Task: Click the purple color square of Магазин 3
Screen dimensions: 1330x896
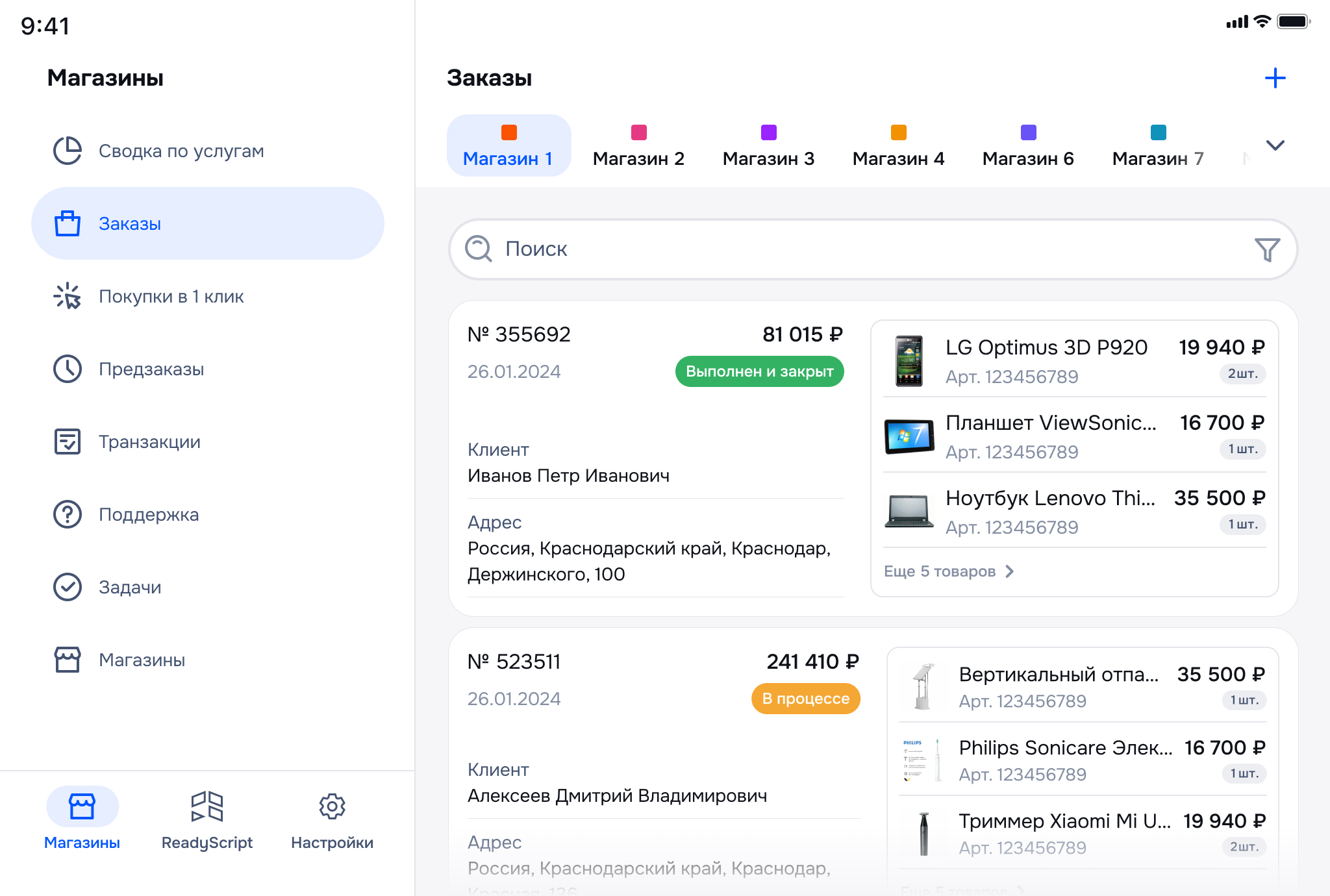Action: pyautogui.click(x=769, y=132)
